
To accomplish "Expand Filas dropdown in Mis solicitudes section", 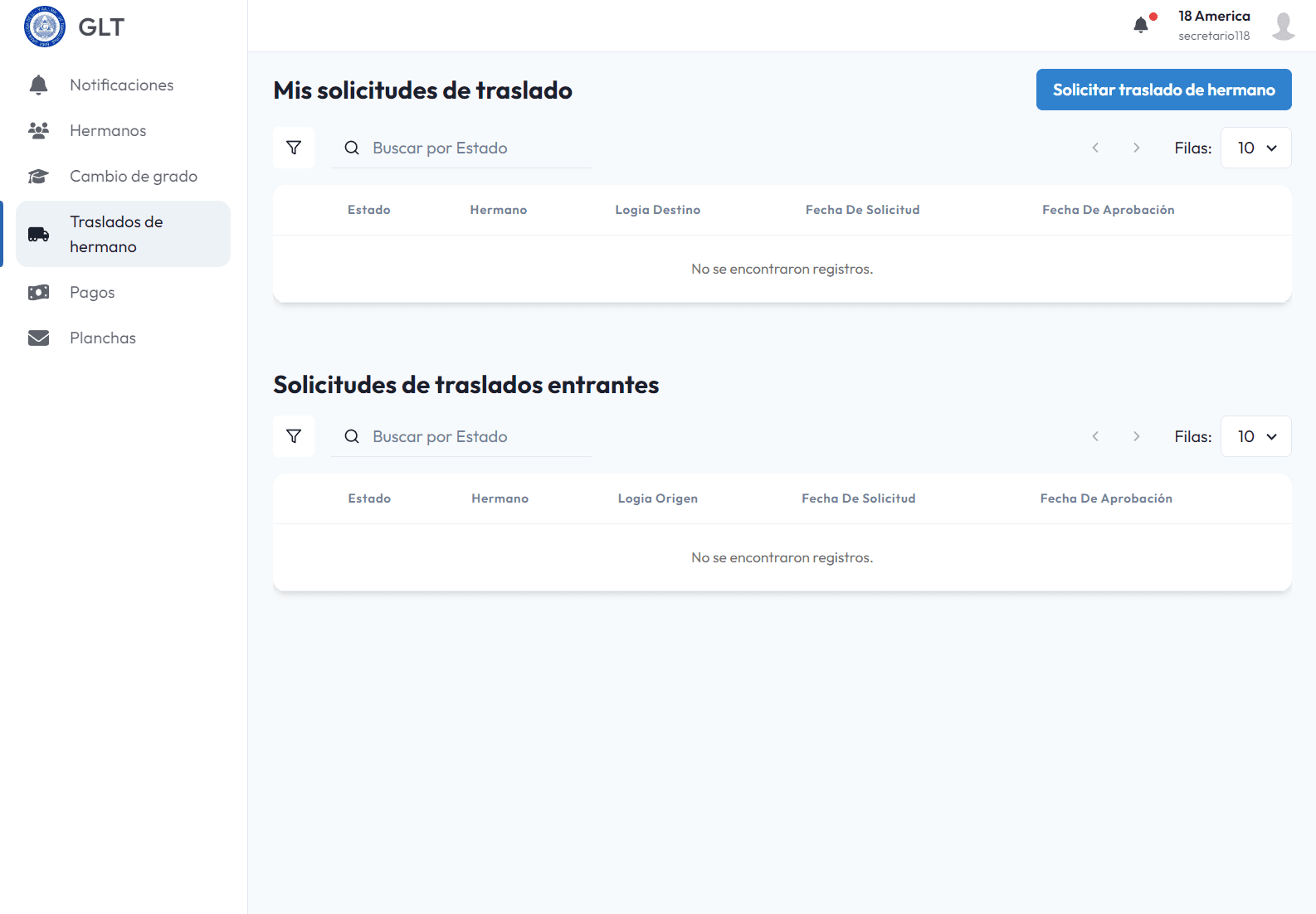I will coord(1255,148).
